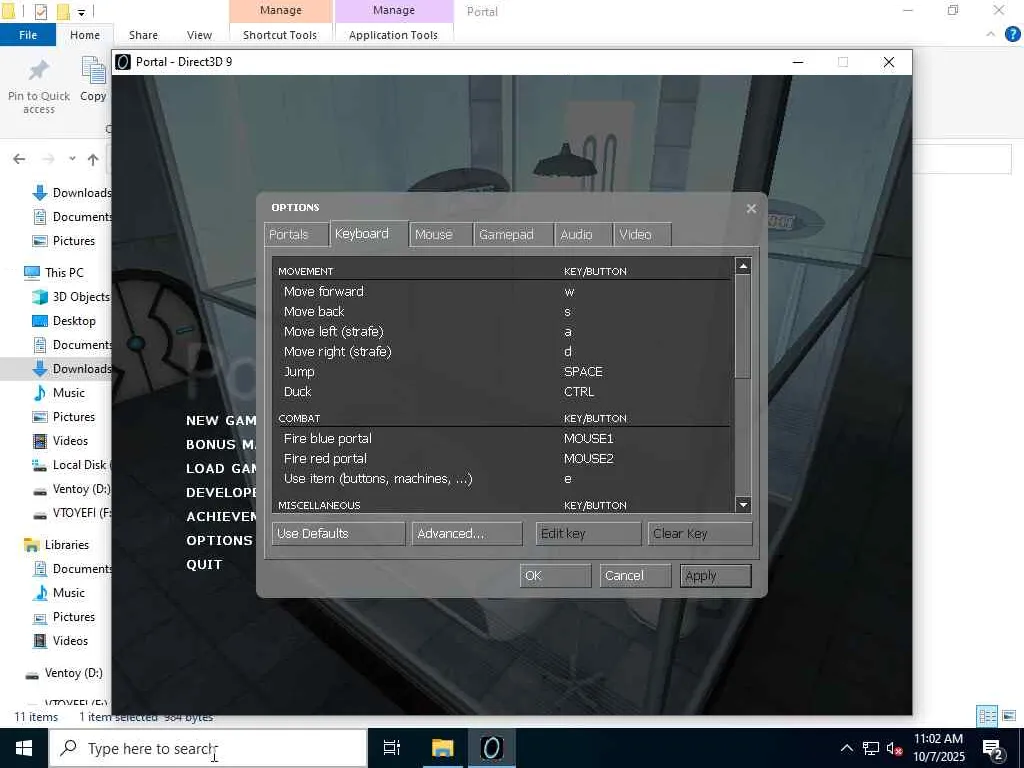This screenshot has height=768, width=1024.
Task: Click the Use Defaults button
Action: [x=338, y=534]
